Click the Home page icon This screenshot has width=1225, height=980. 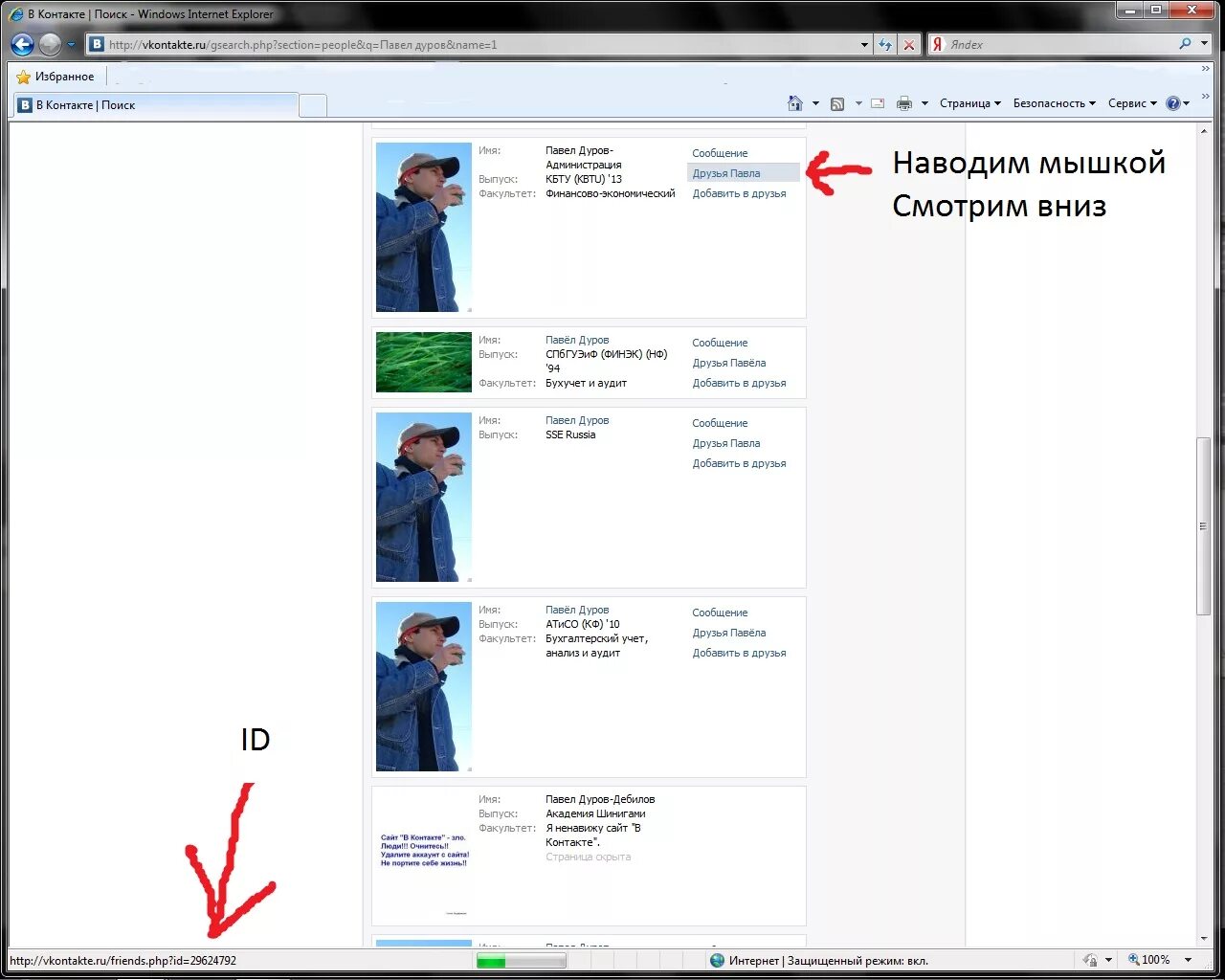794,103
